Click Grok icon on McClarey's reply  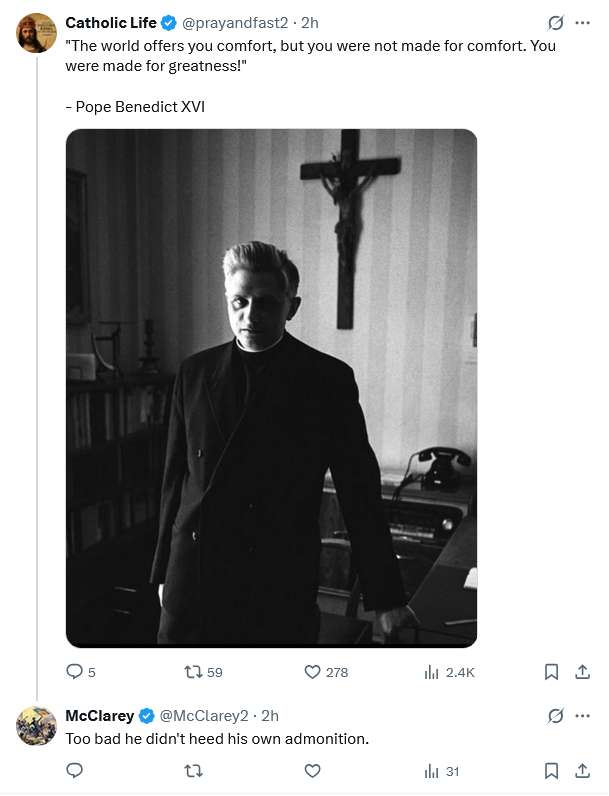(x=556, y=716)
